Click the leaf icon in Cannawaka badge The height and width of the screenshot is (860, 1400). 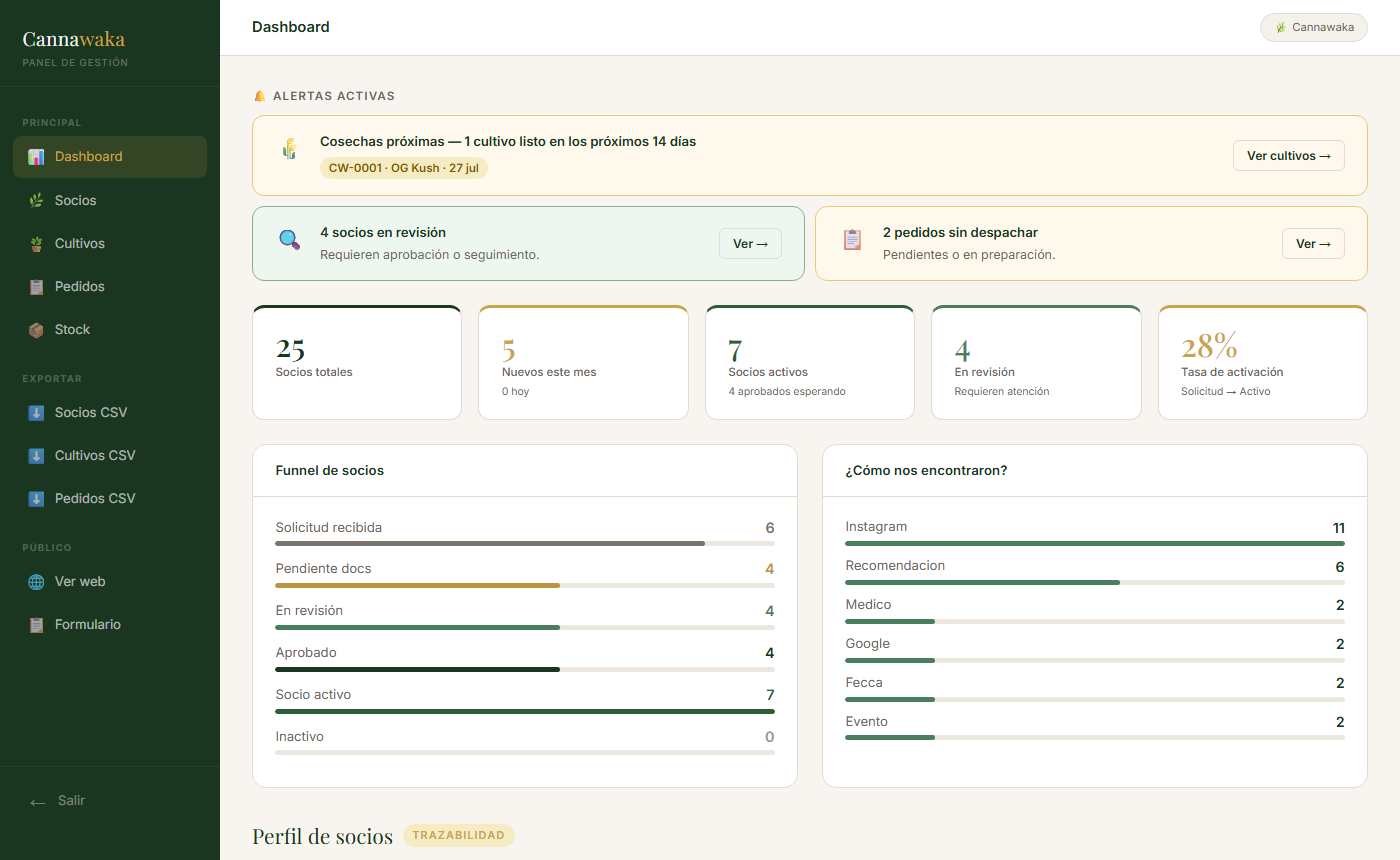pos(1281,27)
